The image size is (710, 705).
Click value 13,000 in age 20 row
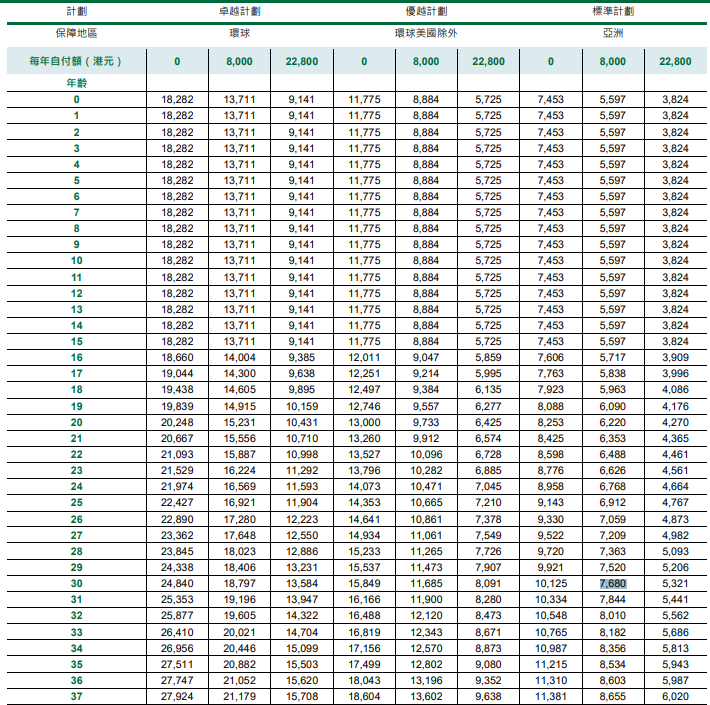(364, 422)
